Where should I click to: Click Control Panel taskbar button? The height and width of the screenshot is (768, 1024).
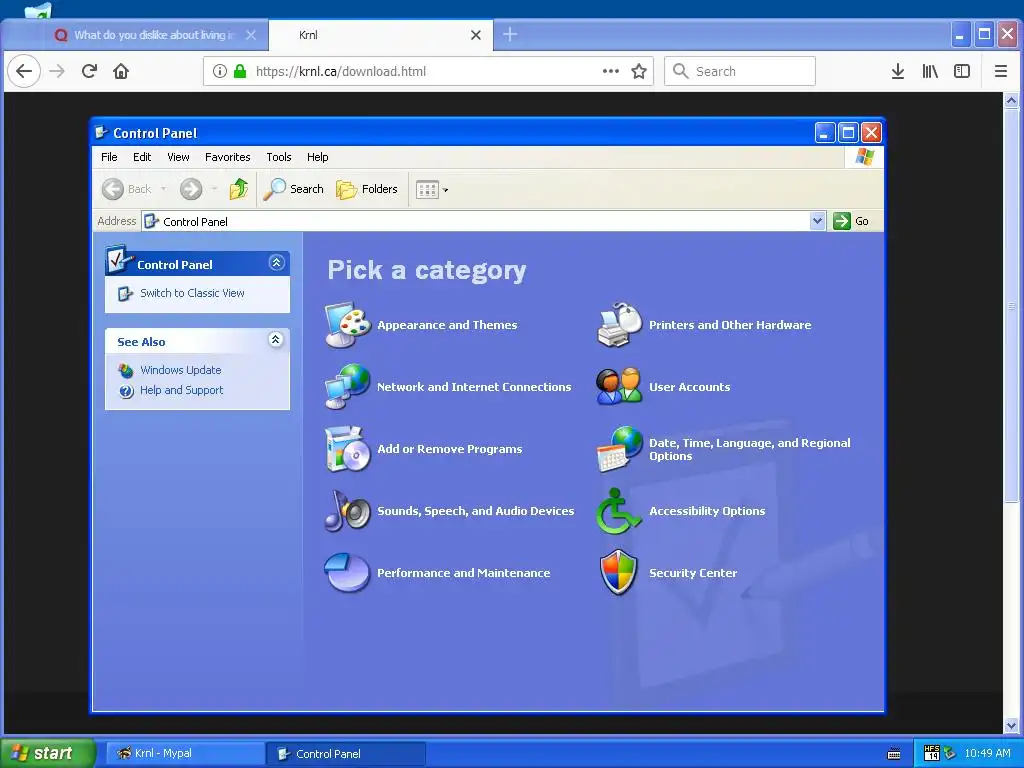(345, 754)
